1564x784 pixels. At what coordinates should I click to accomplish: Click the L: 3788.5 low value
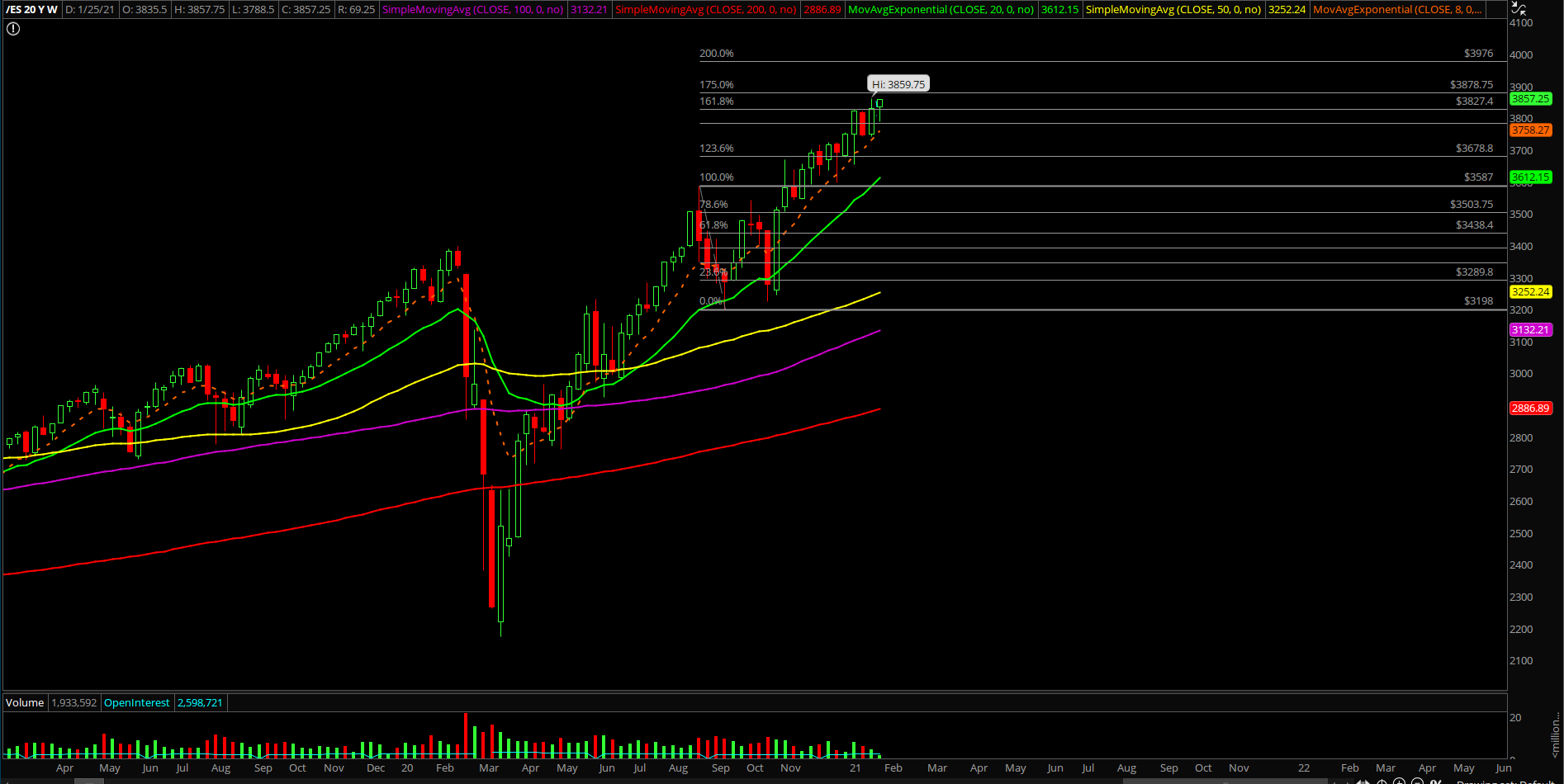coord(253,10)
